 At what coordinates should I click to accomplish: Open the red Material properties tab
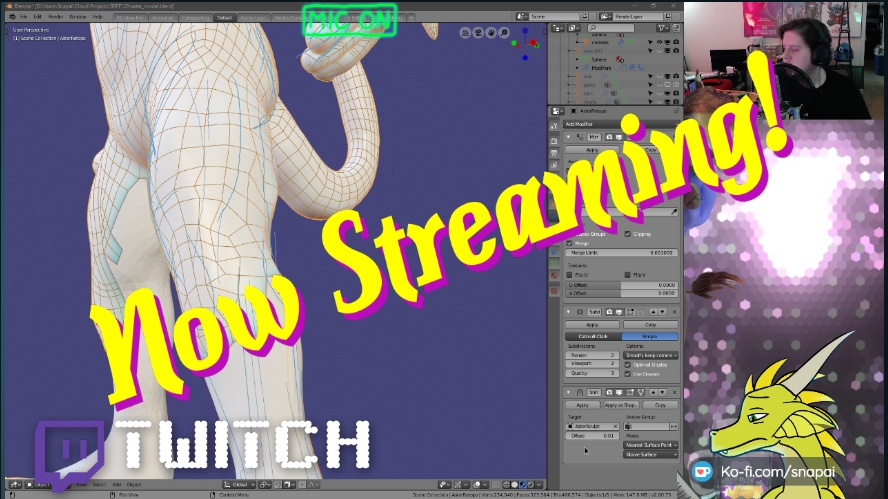pos(554,276)
